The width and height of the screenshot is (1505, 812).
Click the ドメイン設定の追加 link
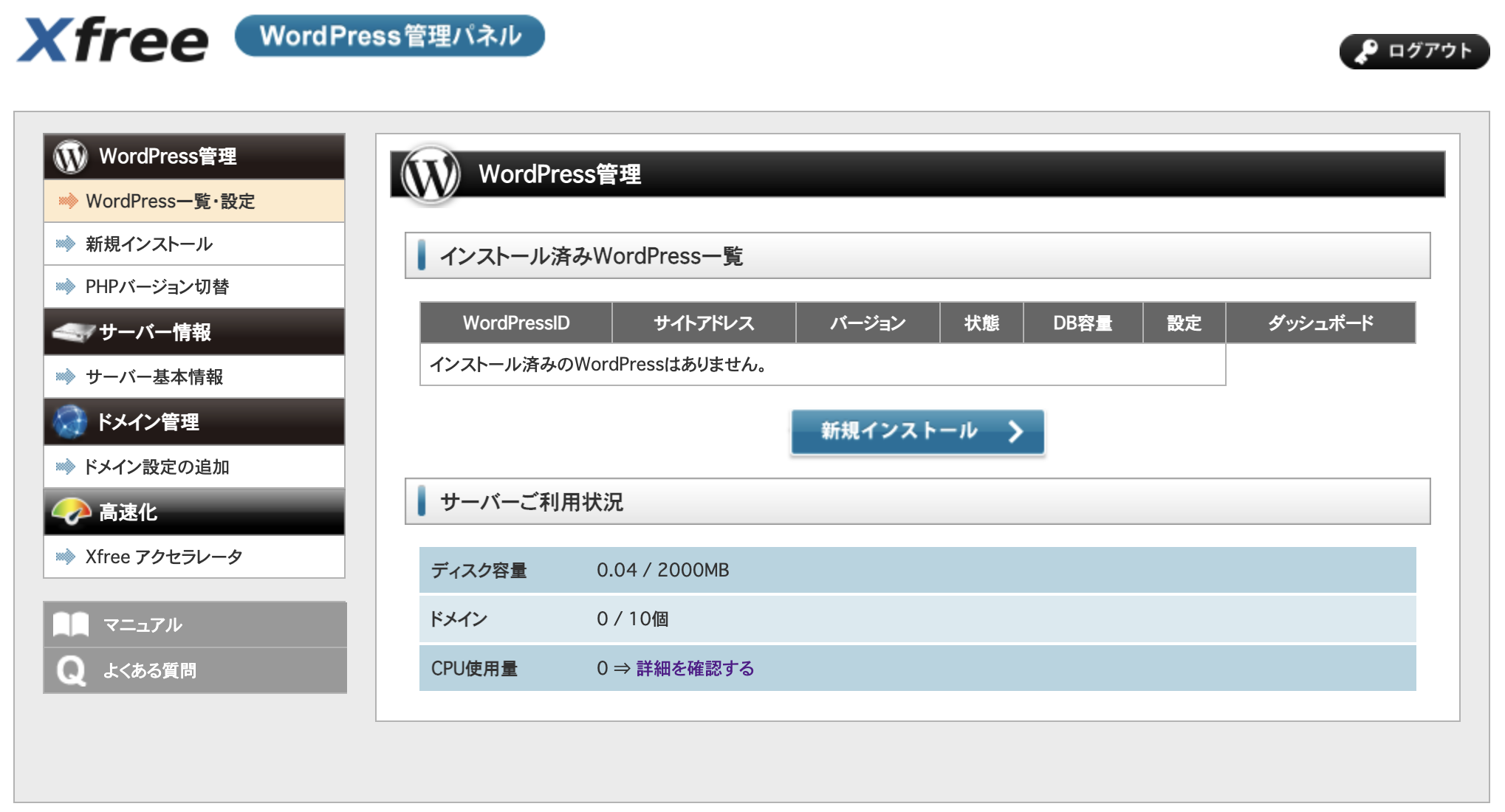pyautogui.click(x=158, y=467)
